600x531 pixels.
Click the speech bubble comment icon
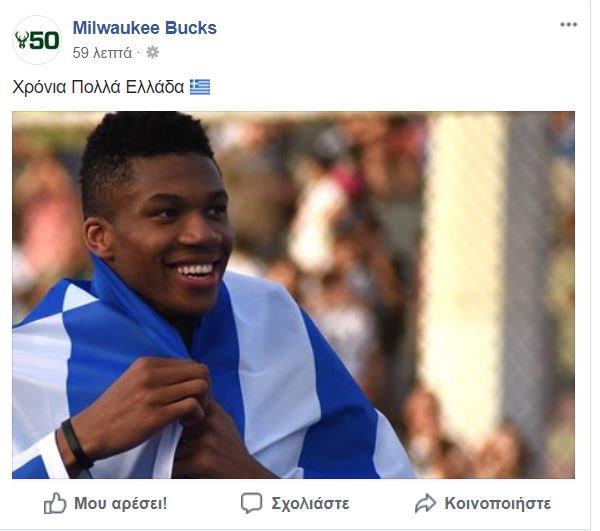pyautogui.click(x=251, y=503)
